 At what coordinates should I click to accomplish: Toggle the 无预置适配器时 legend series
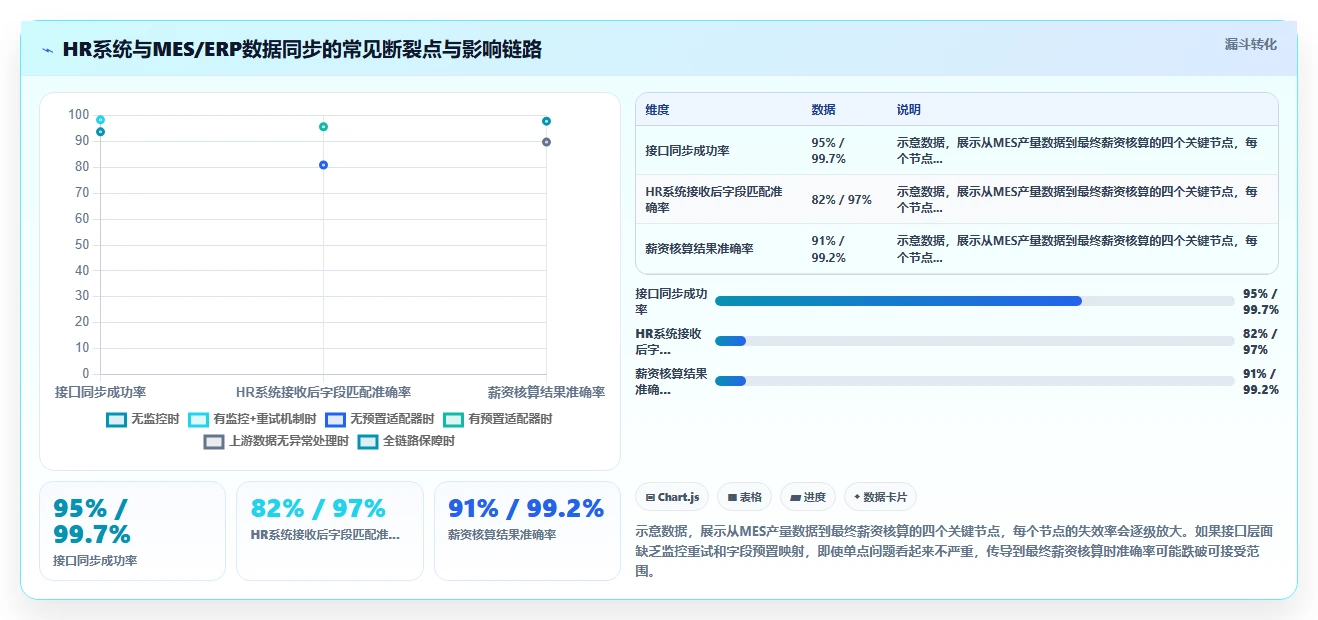379,419
